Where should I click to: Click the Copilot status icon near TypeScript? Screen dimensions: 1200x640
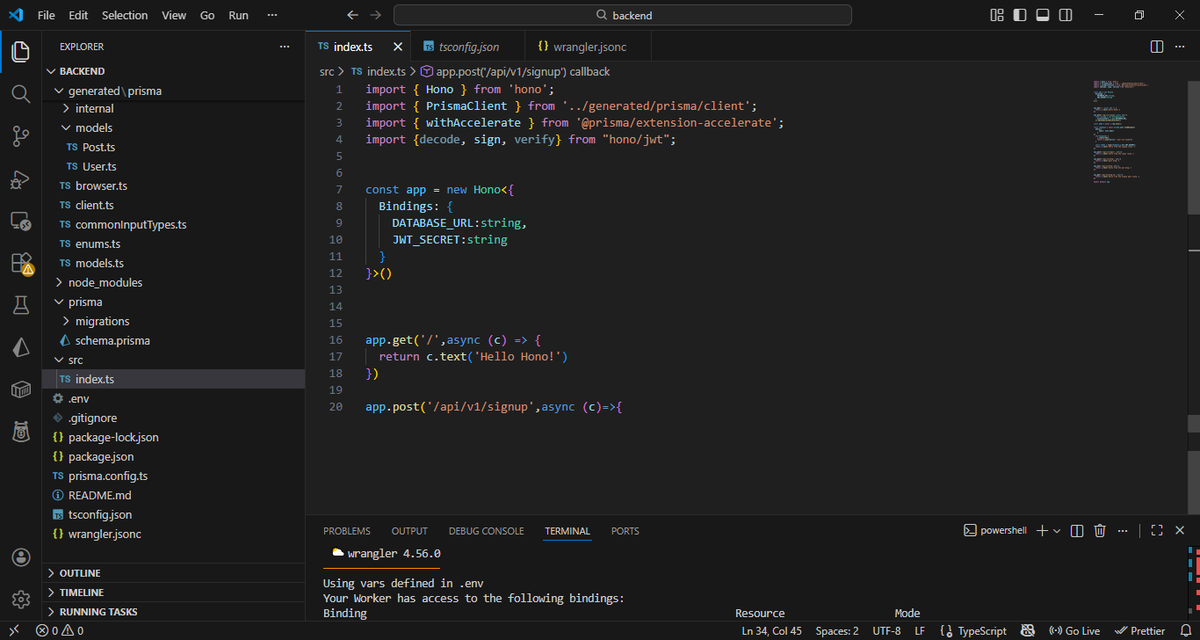coord(1027,631)
